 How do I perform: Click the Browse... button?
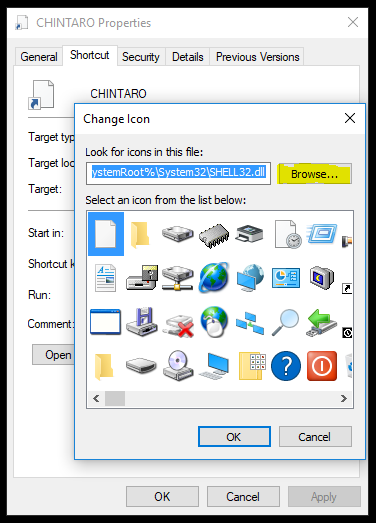pos(314,174)
